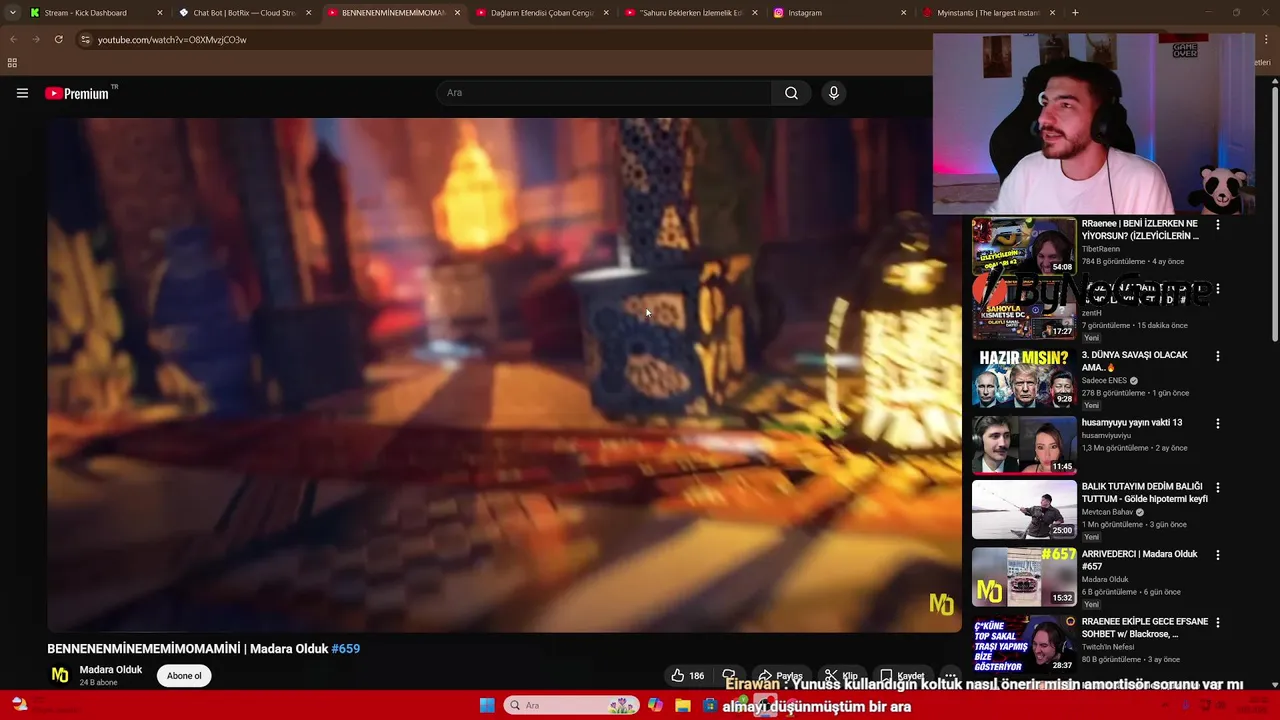1280x720 pixels.
Task: Click the YouTube search magnifier button
Action: tap(791, 93)
